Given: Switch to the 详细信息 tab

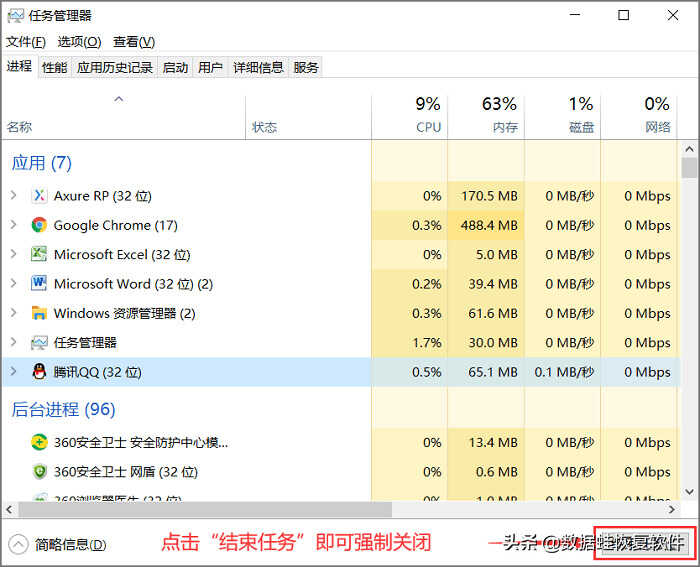Looking at the screenshot, I should (x=258, y=67).
